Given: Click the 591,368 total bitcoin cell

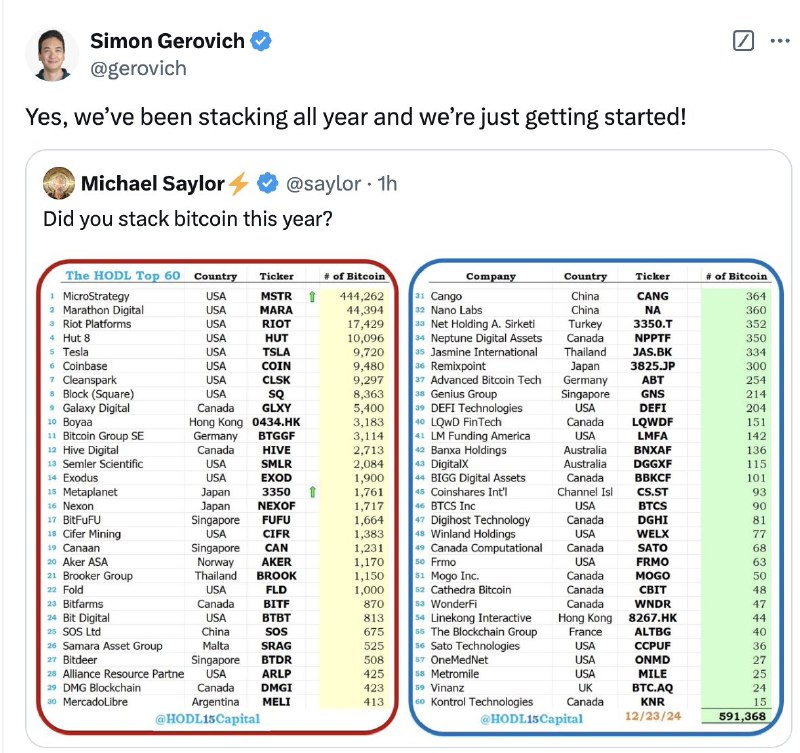Looking at the screenshot, I should tap(742, 716).
